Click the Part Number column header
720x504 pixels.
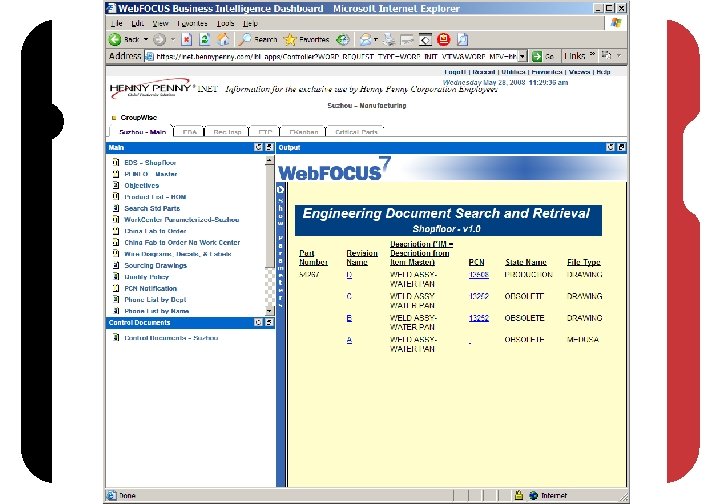[x=313, y=258]
